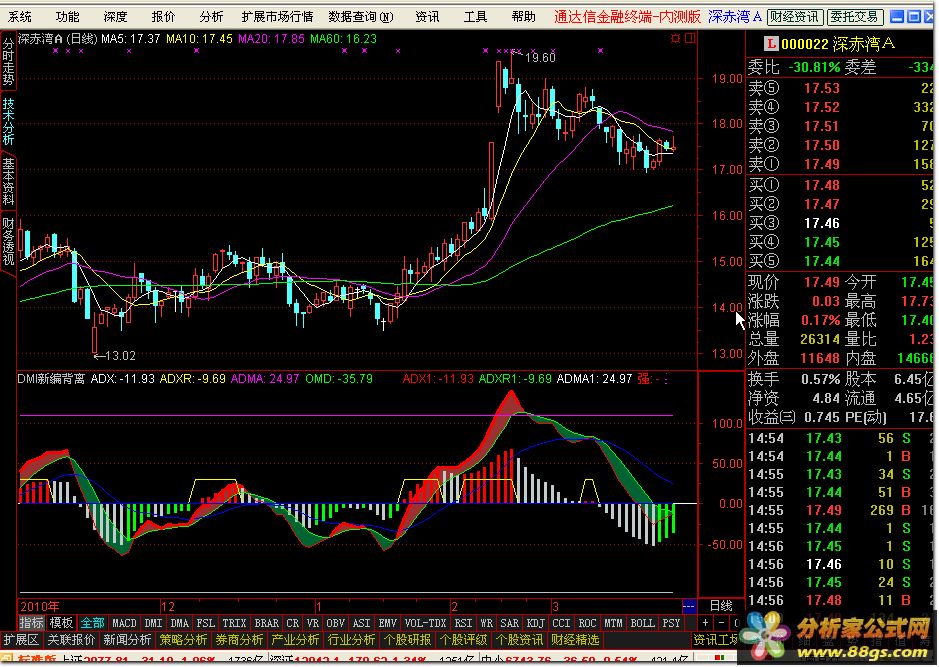Viewport: 939px width, 667px height.
Task: Click the minus button beside the PSY tab
Action: point(722,623)
